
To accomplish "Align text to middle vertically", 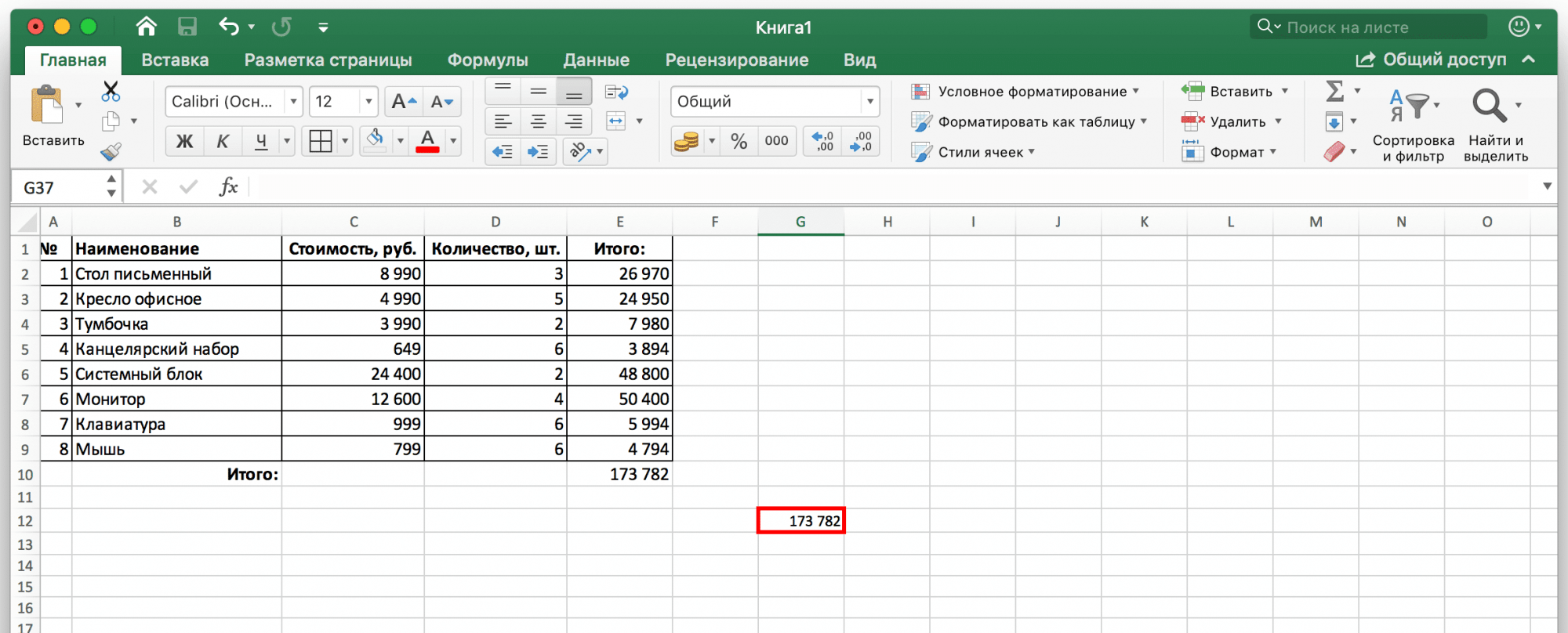I will click(538, 92).
